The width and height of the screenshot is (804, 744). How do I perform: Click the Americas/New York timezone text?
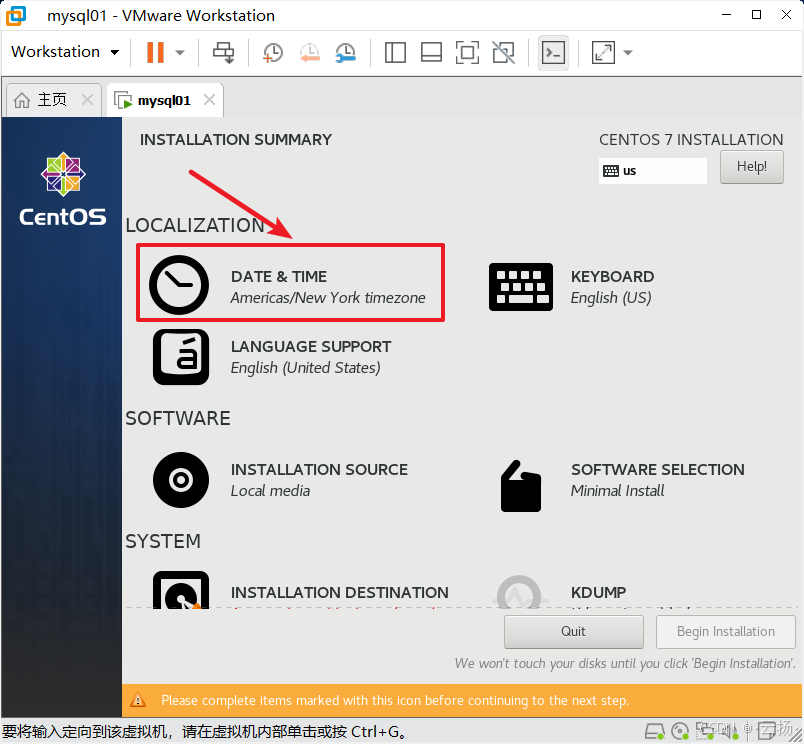point(328,298)
